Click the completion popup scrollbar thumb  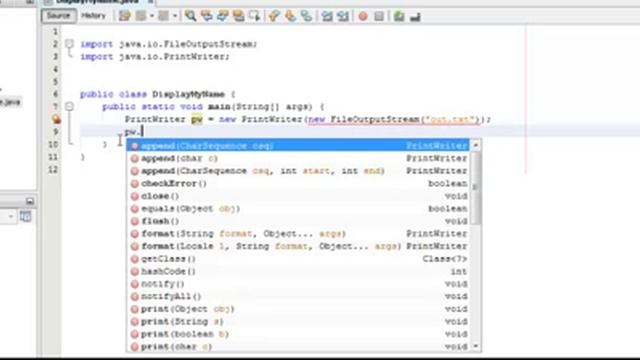click(476, 187)
